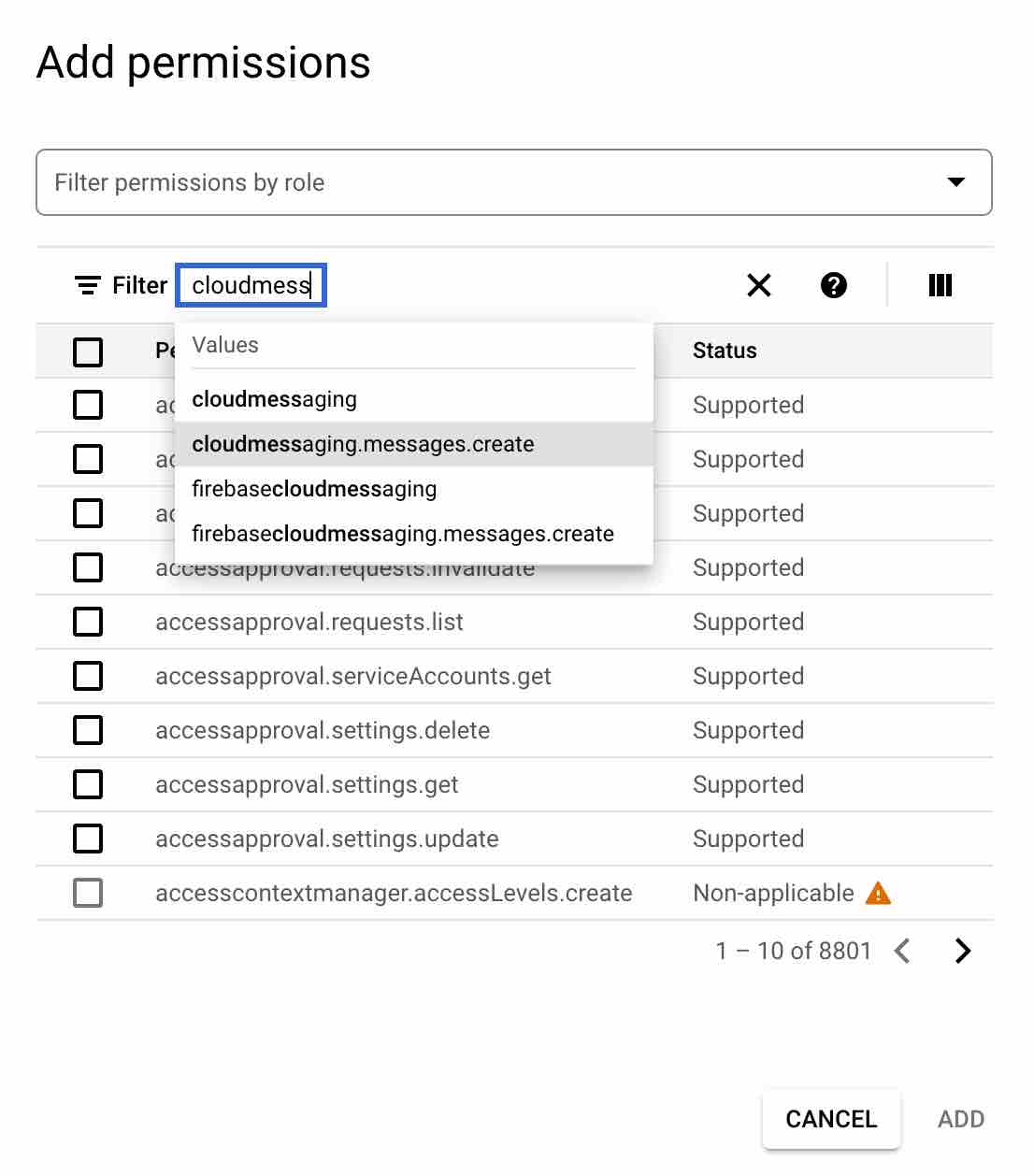
Task: Select cloudmessaging.messages.create from suggestions
Action: click(x=363, y=444)
